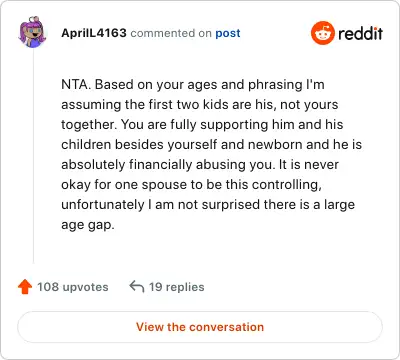Click the "commented on" label

[x=171, y=33]
